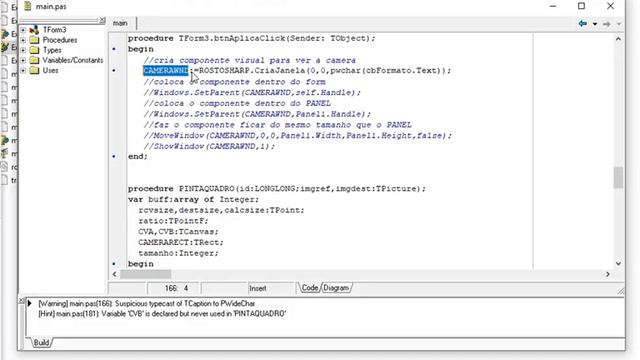Image resolution: width=640 pixels, height=360 pixels.
Task: Click the 'procedure TForm3.btnAplicaClick' declaration line
Action: (251, 38)
